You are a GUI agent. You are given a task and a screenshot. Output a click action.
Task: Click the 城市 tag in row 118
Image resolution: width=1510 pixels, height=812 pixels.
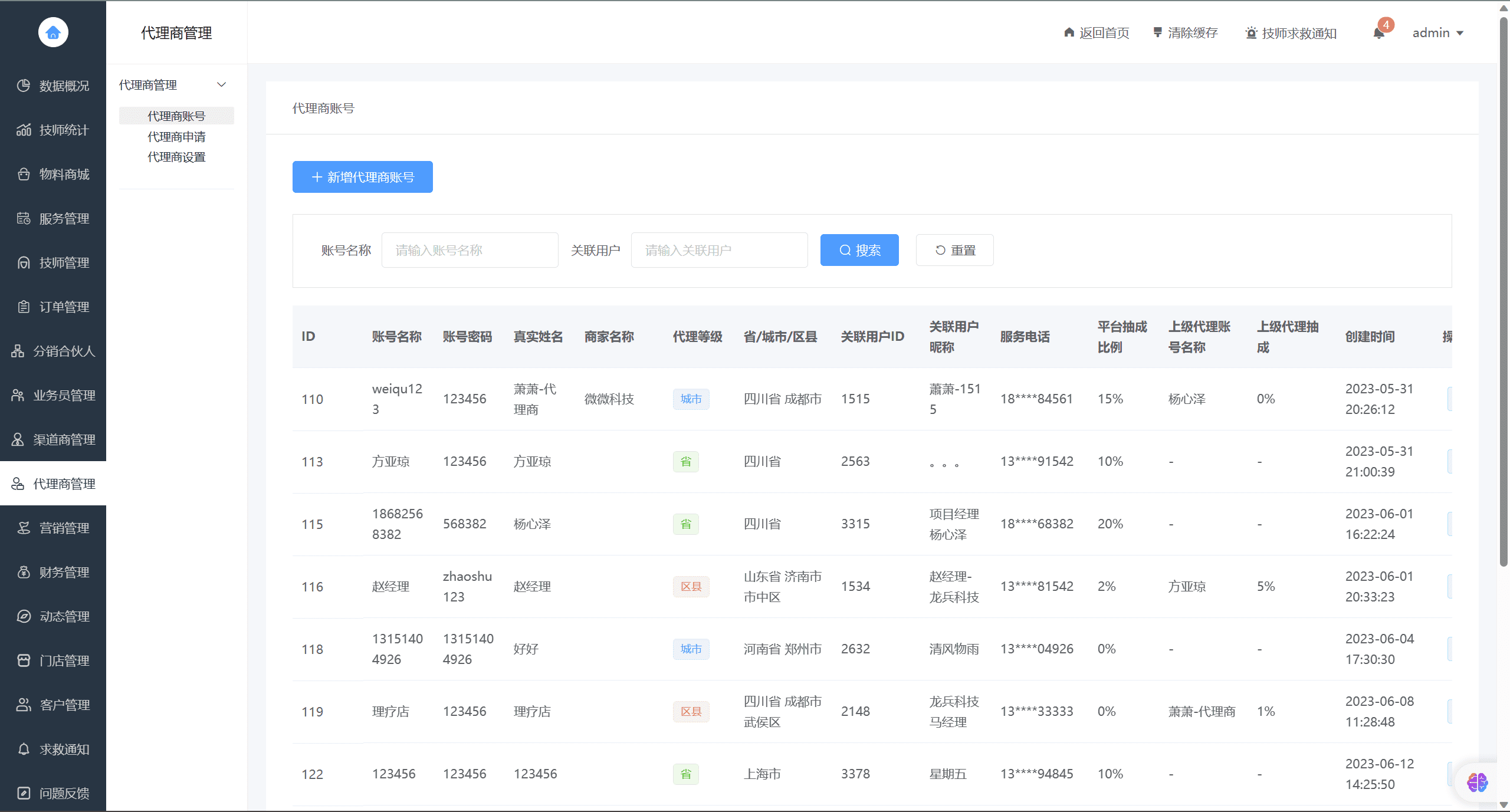click(x=691, y=649)
